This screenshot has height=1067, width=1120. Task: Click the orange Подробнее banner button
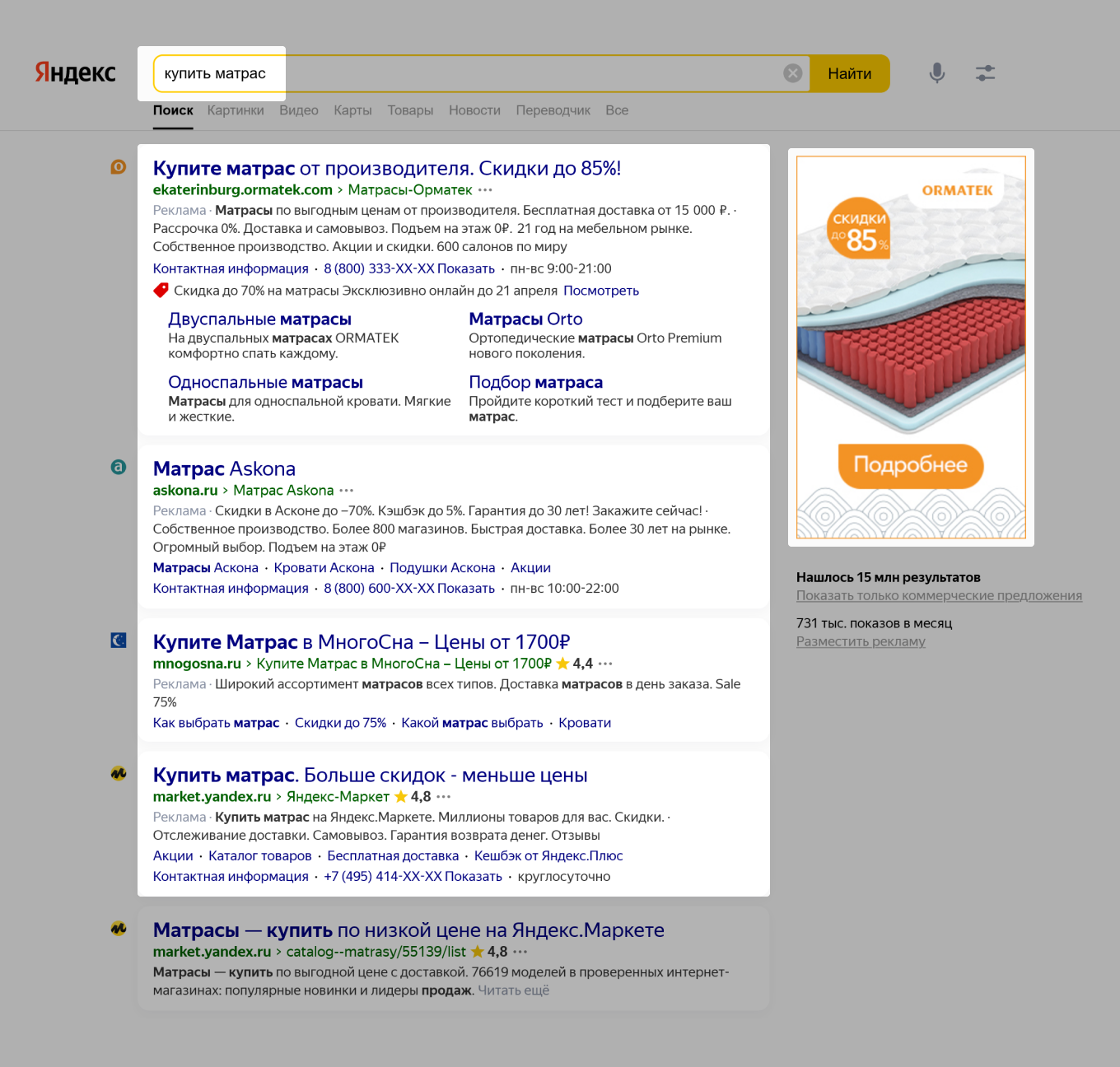pyautogui.click(x=911, y=465)
